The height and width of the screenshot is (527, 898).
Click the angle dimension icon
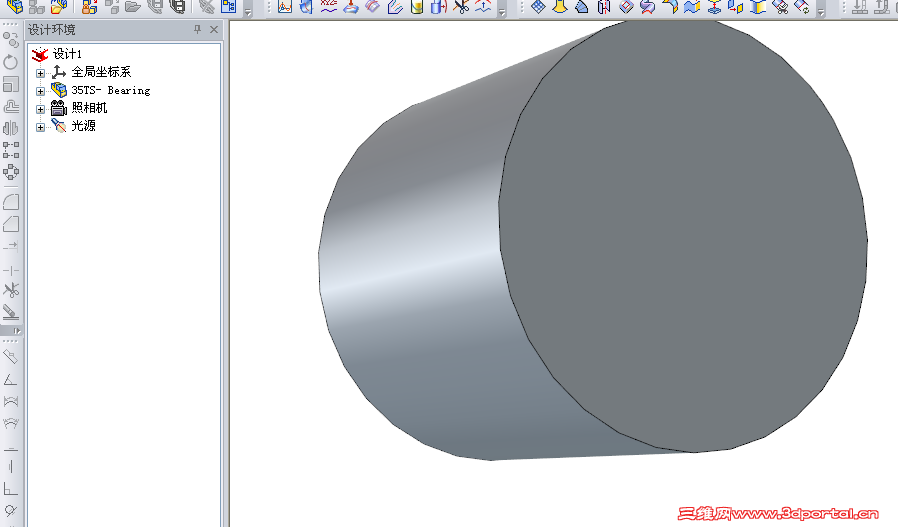pos(10,379)
